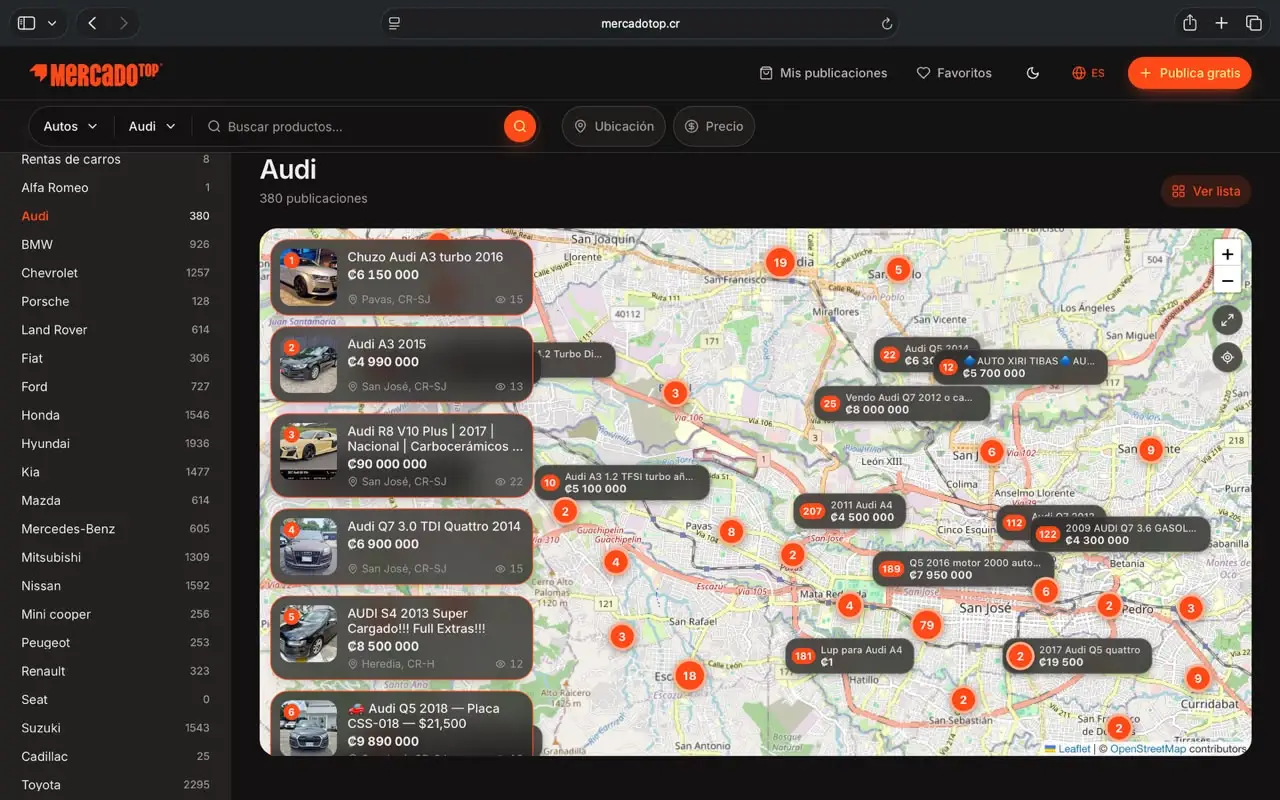Open the Precio filter
The height and width of the screenshot is (800, 1280).
click(714, 126)
